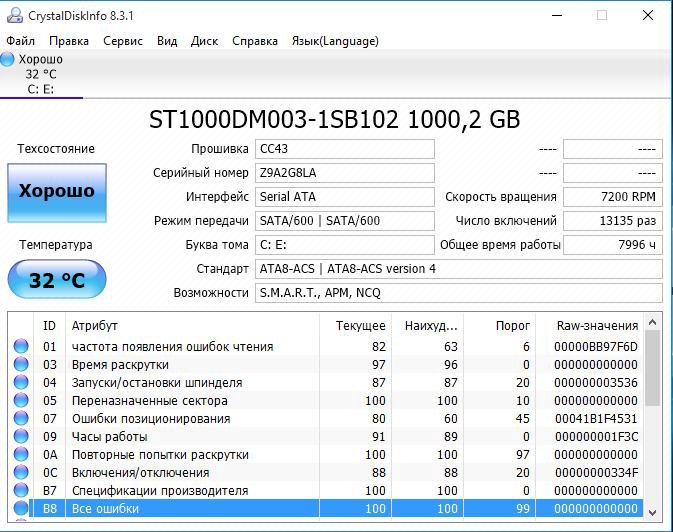The height and width of the screenshot is (532, 673).
Task: Select the highlighted B8 Все ошибки row
Action: 300,509
